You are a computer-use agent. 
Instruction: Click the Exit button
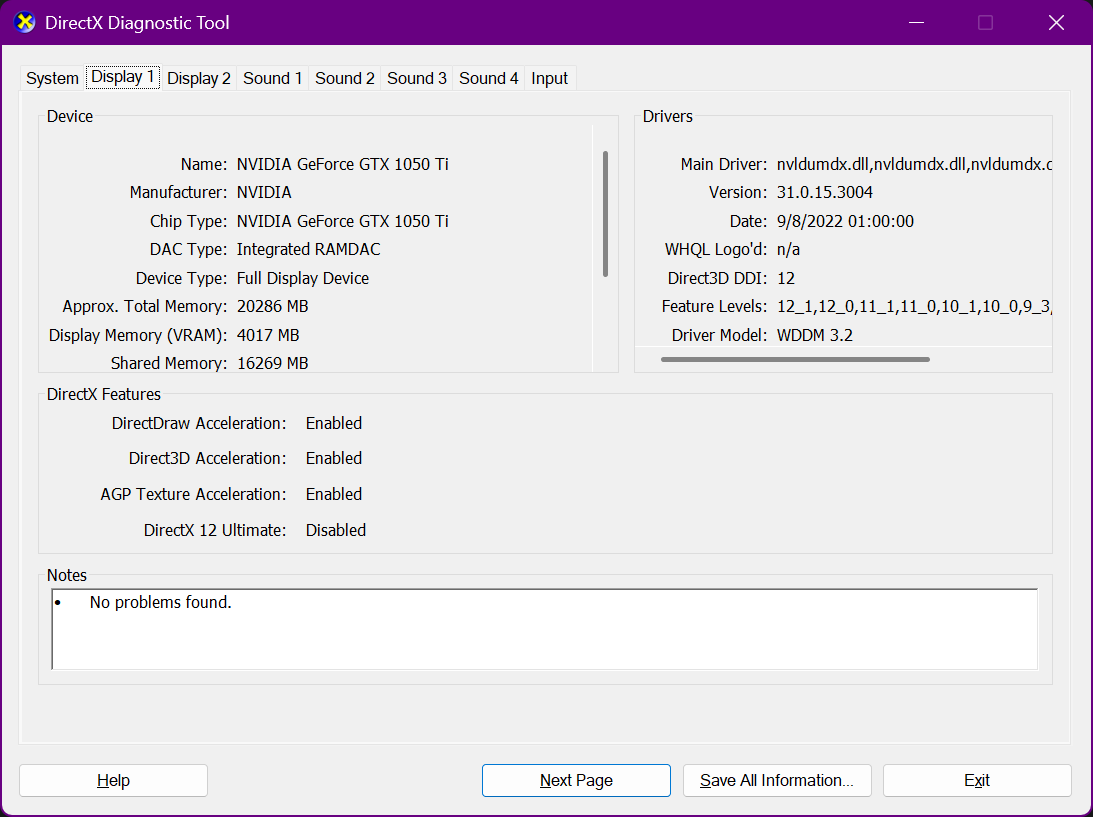pyautogui.click(x=977, y=780)
